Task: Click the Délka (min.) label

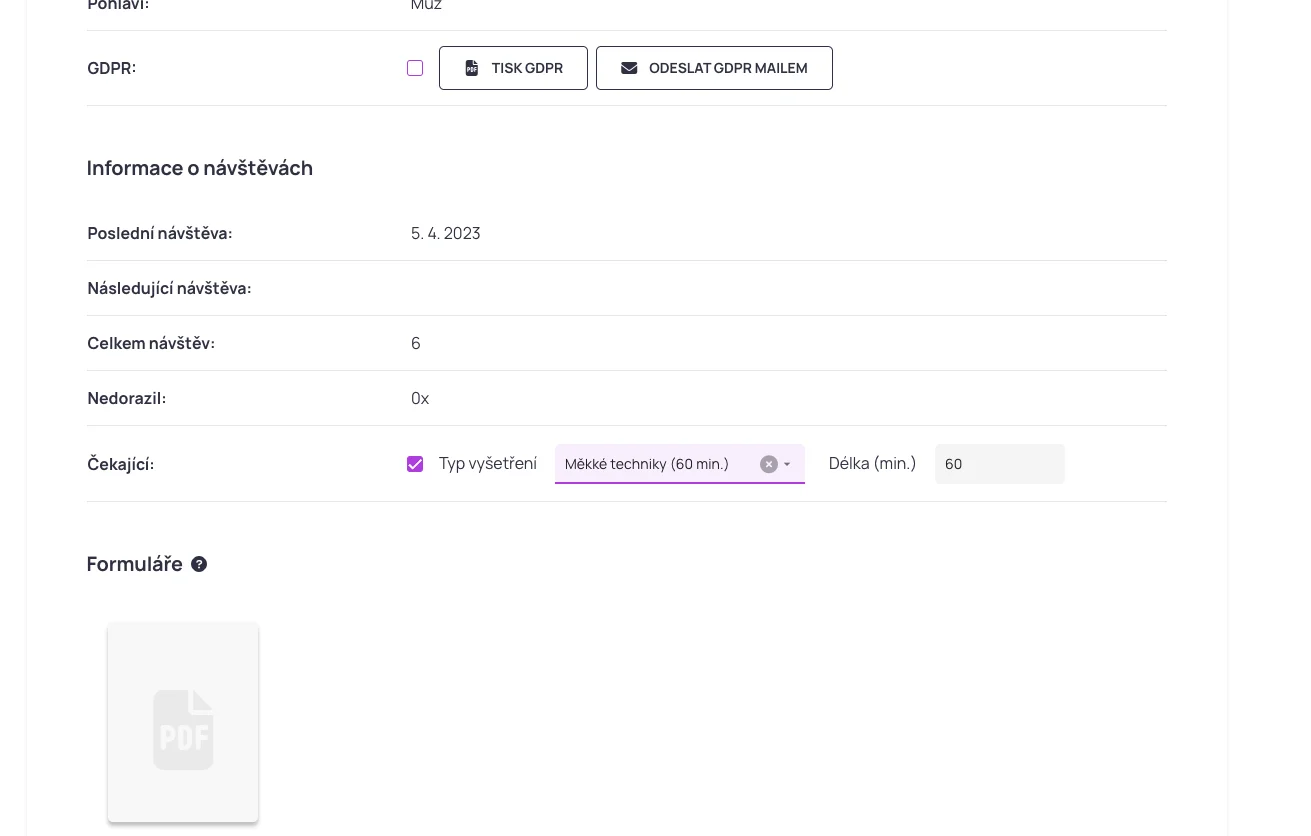Action: pos(872,464)
